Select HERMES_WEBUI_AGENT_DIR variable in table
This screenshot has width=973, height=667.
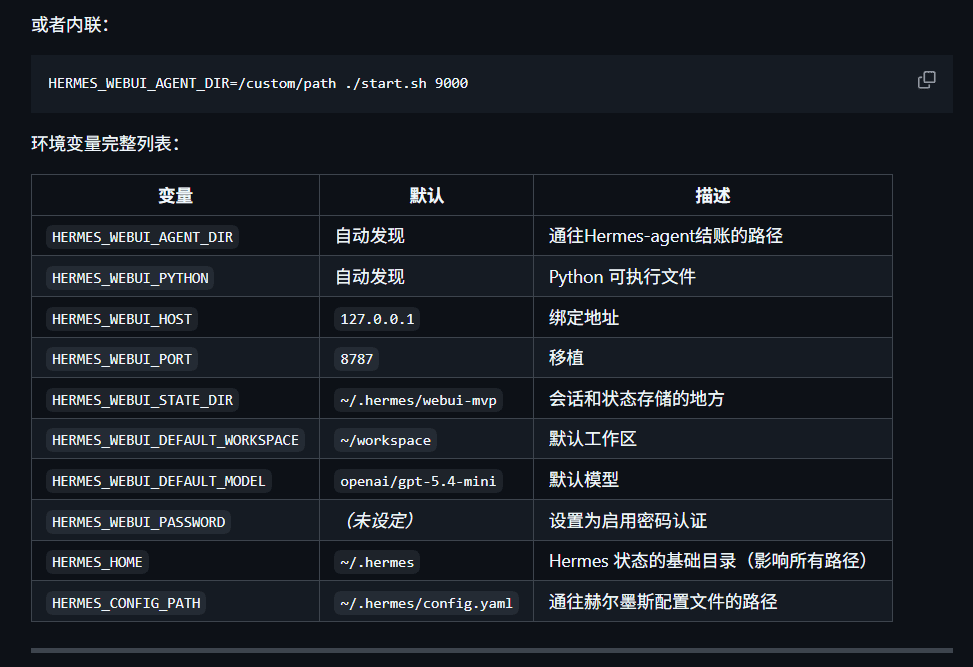[x=142, y=237]
